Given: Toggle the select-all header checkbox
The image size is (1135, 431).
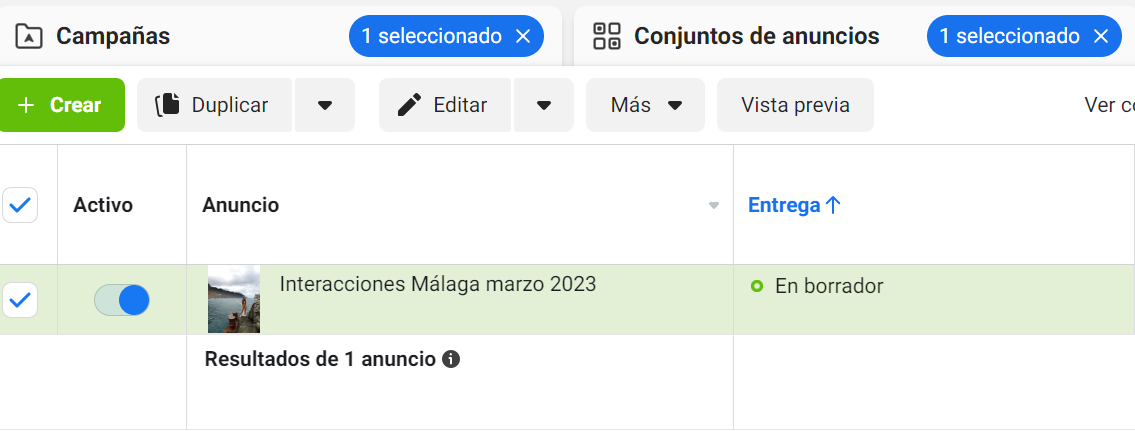Looking at the screenshot, I should tap(20, 206).
